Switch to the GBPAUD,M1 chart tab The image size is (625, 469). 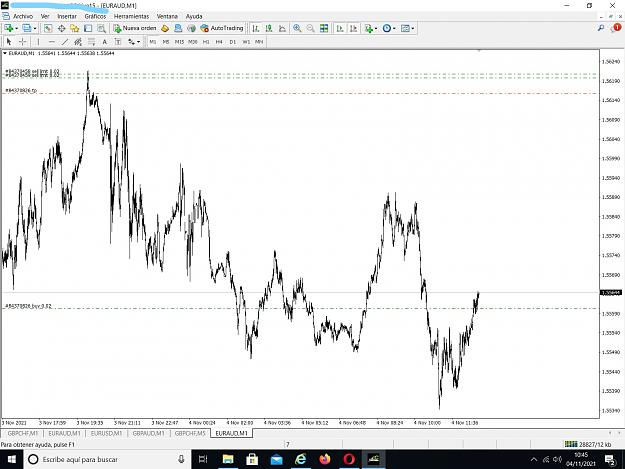pyautogui.click(x=148, y=433)
